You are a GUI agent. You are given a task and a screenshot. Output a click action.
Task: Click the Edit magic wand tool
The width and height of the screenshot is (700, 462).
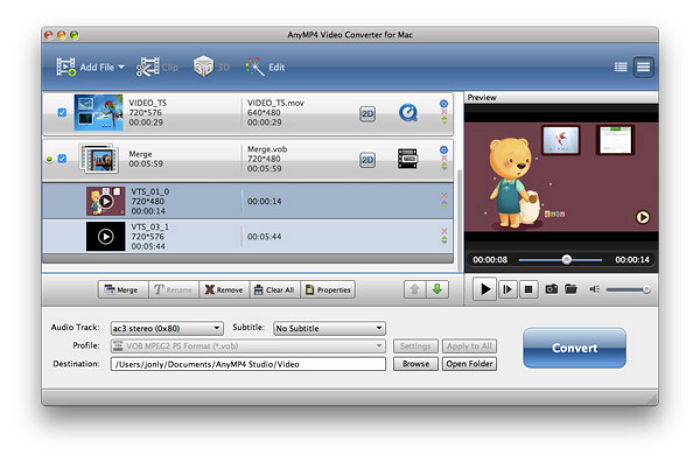264,67
